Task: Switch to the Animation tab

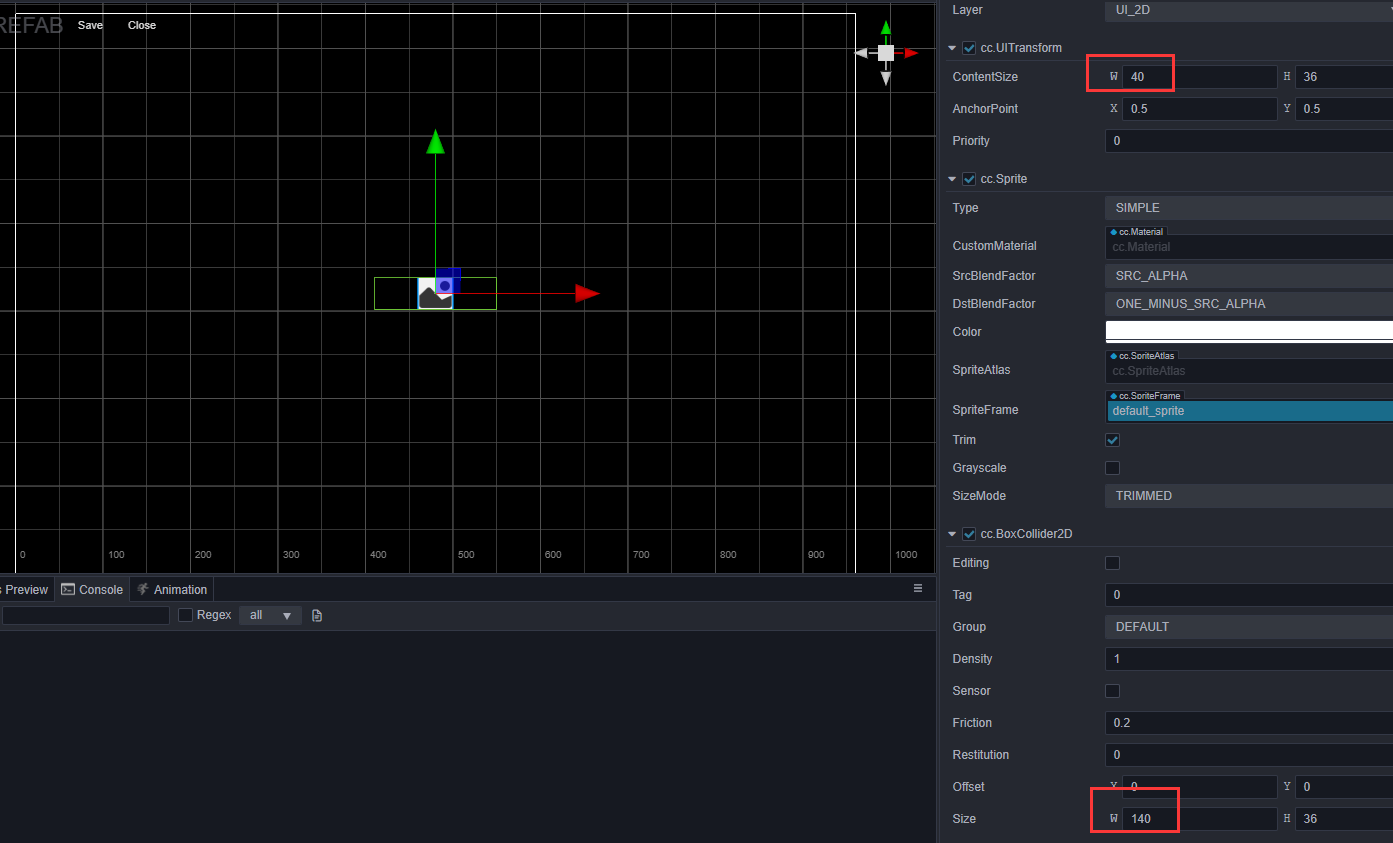Action: click(172, 589)
